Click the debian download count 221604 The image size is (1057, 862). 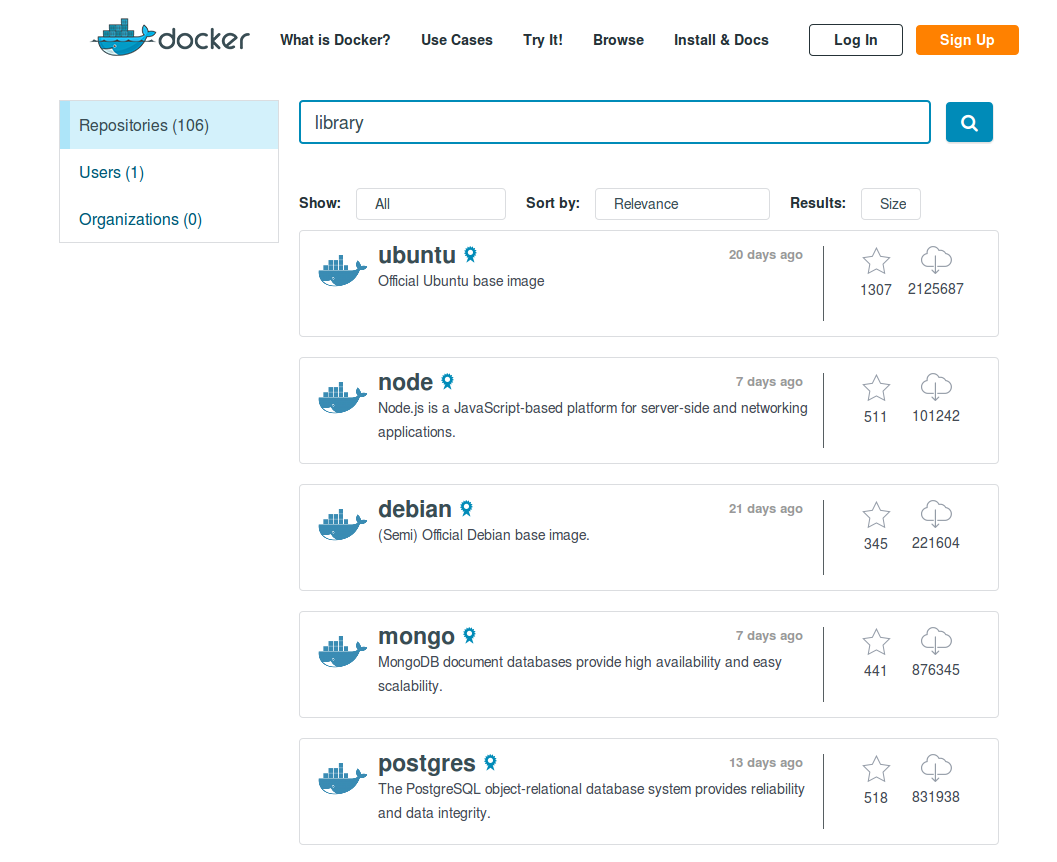(x=936, y=543)
